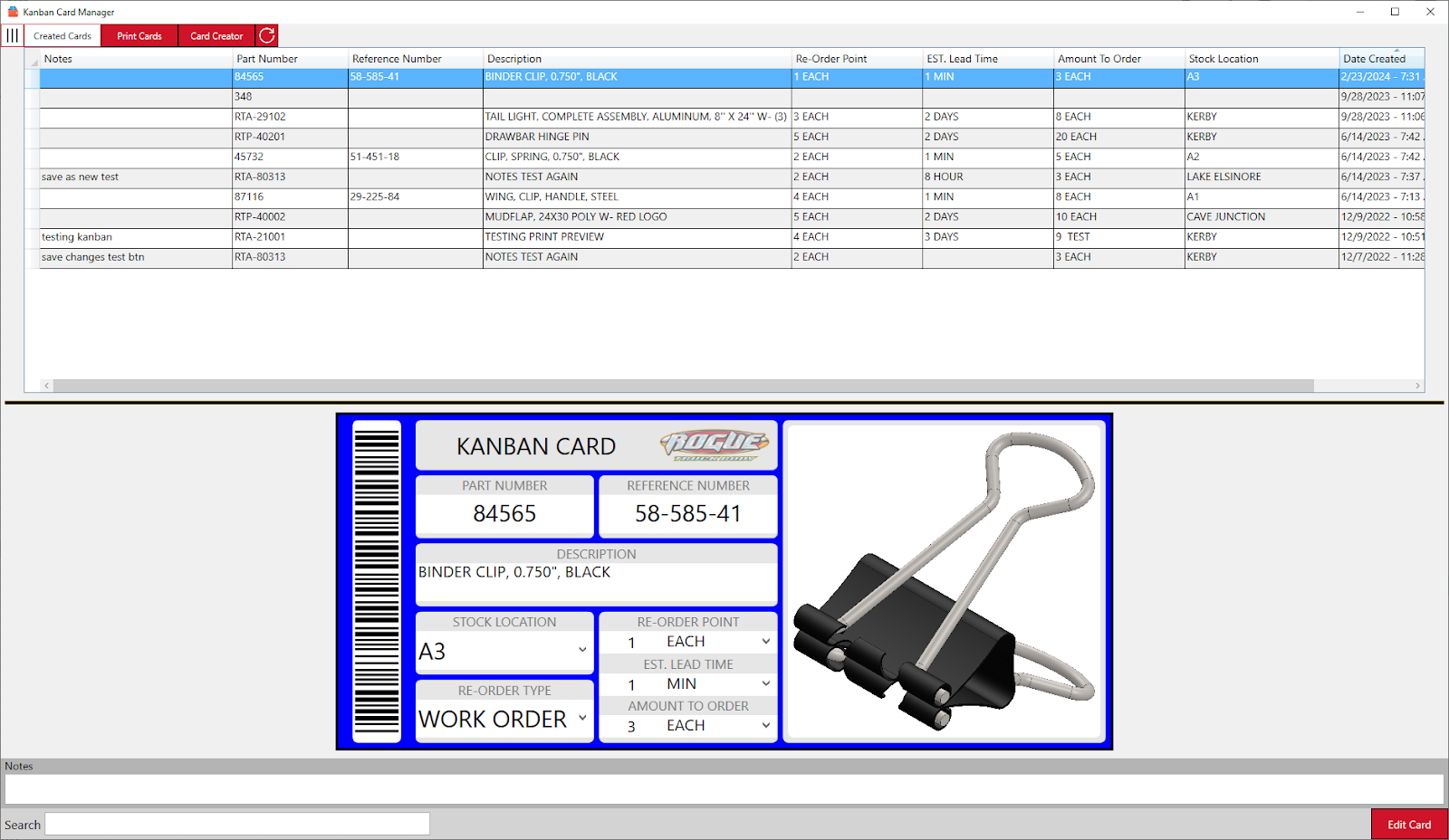Expand the Re-Order Type dropdown
1449x840 pixels.
click(x=582, y=718)
